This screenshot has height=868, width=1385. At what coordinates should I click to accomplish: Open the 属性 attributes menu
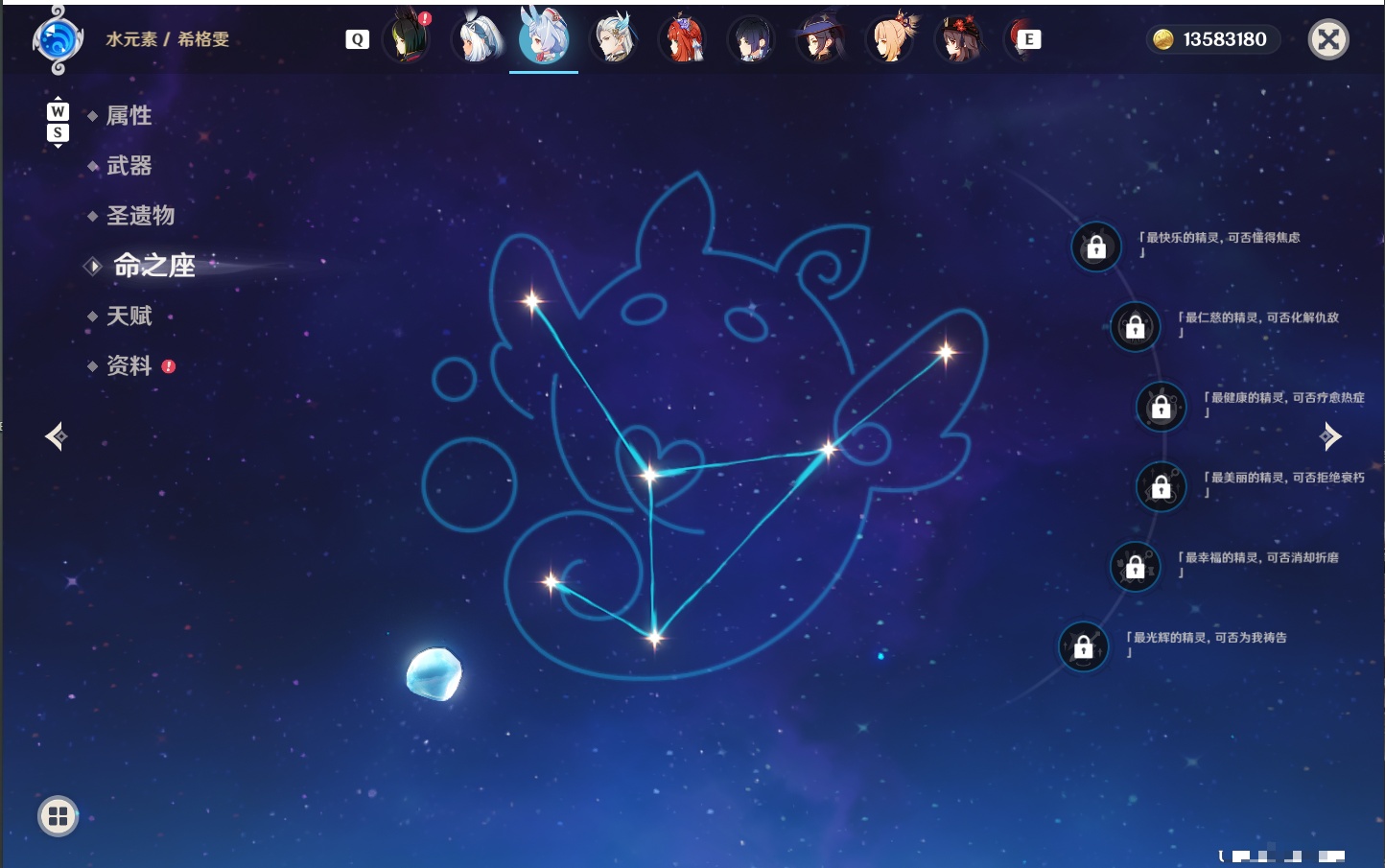click(129, 116)
